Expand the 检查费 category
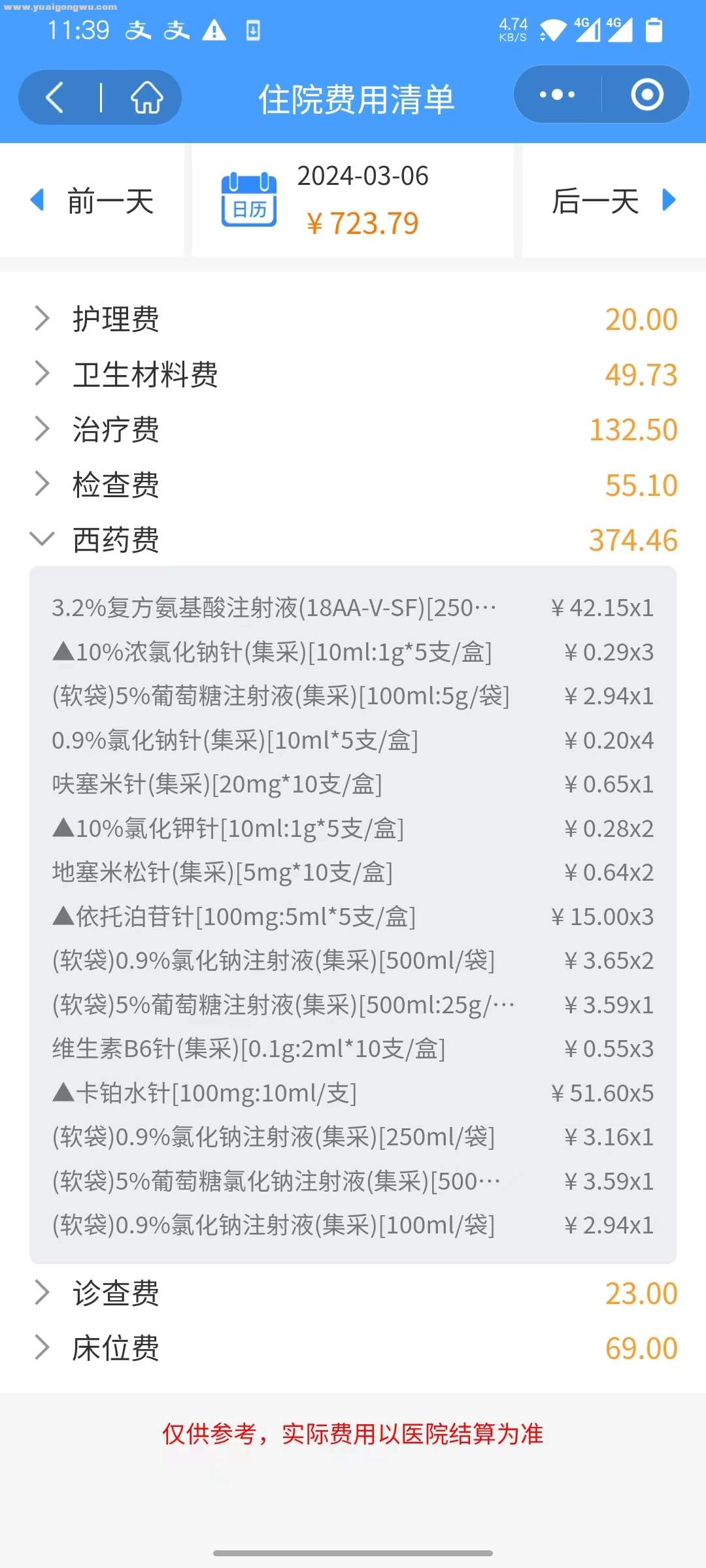Screen dimensions: 706x1568 pyautogui.click(x=353, y=485)
